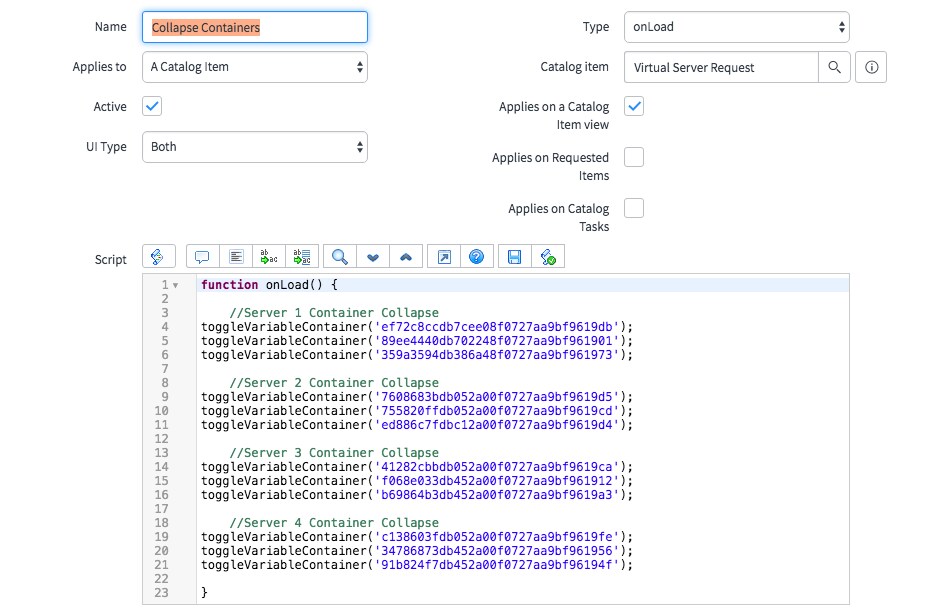Click the '//Server 3 Container Collapse' comment

pyautogui.click(x=334, y=453)
